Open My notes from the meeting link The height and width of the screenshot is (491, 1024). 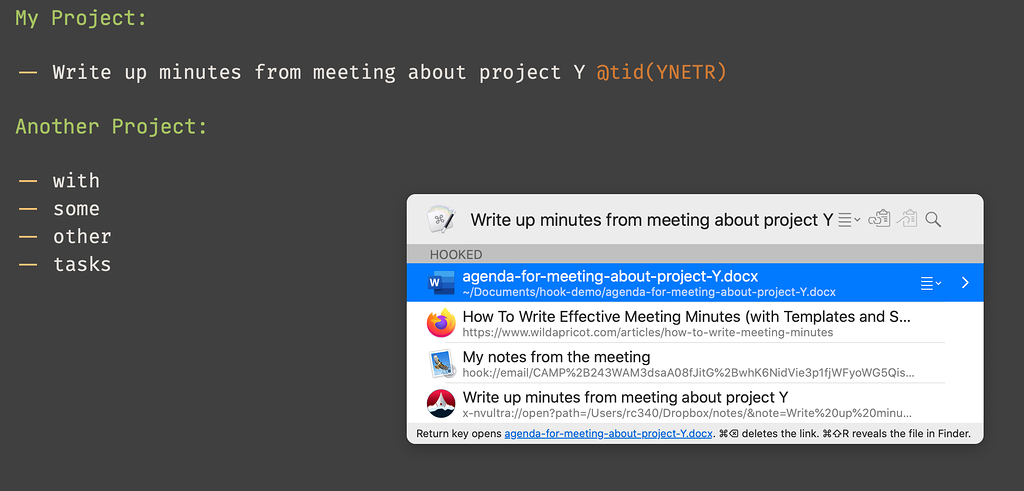pyautogui.click(x=556, y=357)
